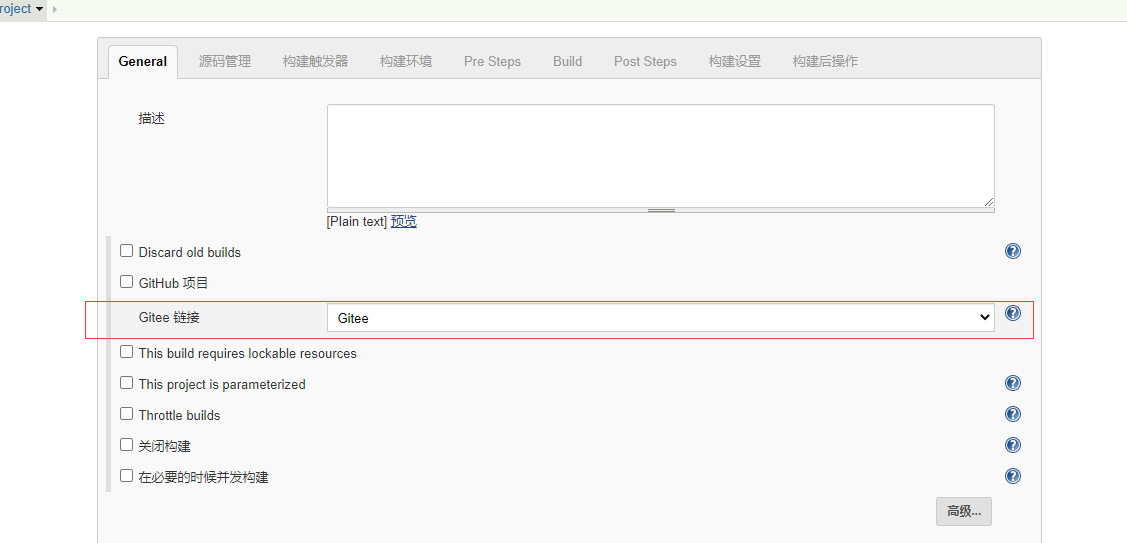Image resolution: width=1127 pixels, height=543 pixels.
Task: Switch to the 源码管理 tab
Action: tap(225, 62)
